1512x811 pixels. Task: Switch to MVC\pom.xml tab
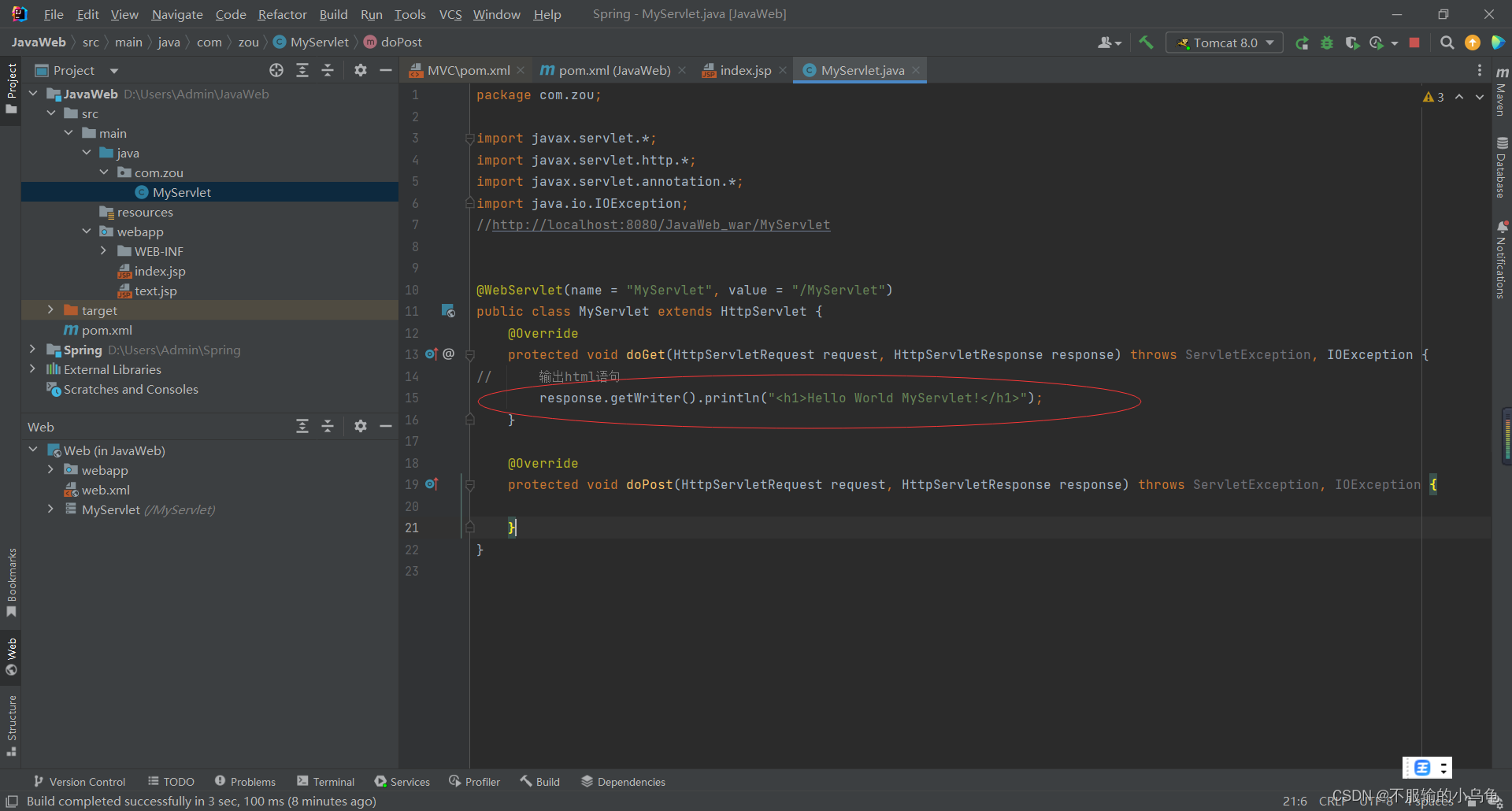467,70
